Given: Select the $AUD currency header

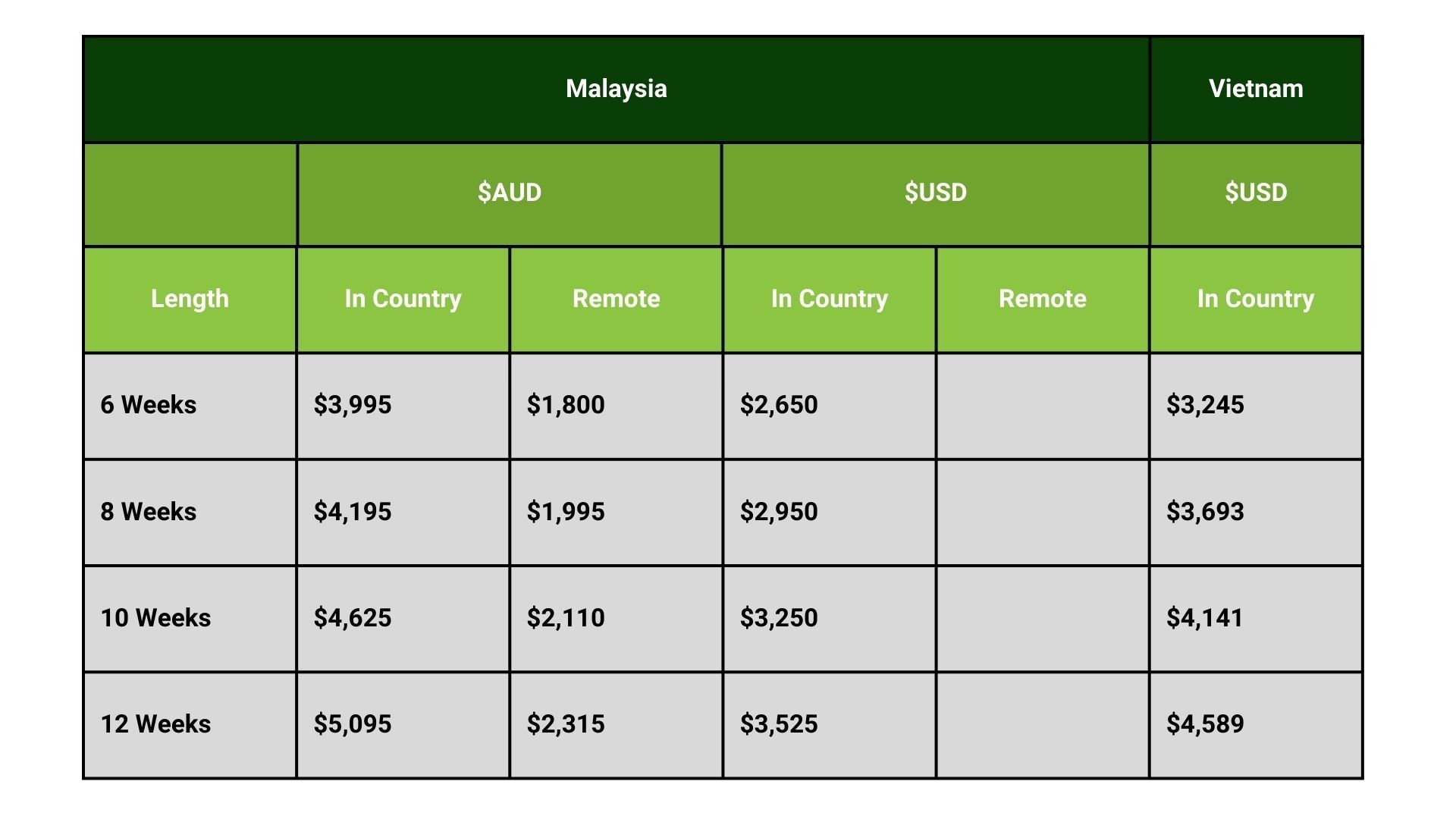Looking at the screenshot, I should (509, 193).
